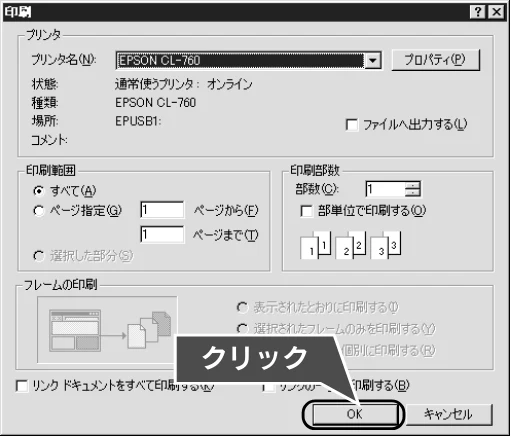Screen dimensions: 511x437
Task: Select すべて(A) print range radio
Action: (x=39, y=191)
